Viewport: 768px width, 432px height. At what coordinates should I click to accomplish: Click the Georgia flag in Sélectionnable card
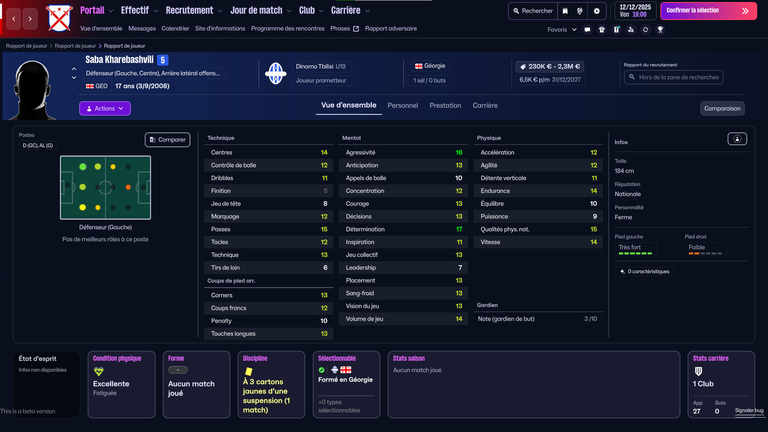(346, 370)
